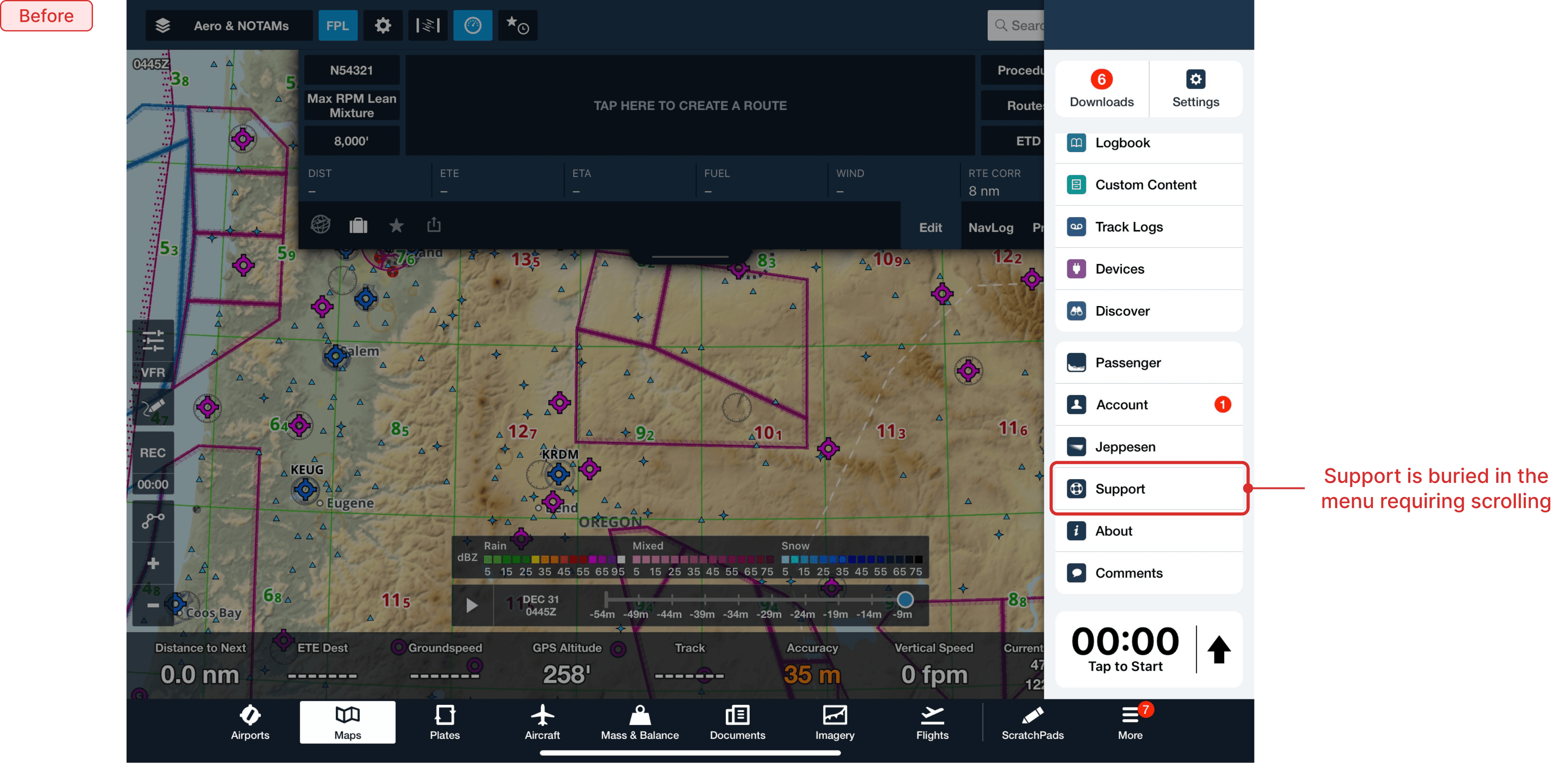Open the map layers selector icon
The height and width of the screenshot is (763, 1568).
tap(163, 26)
